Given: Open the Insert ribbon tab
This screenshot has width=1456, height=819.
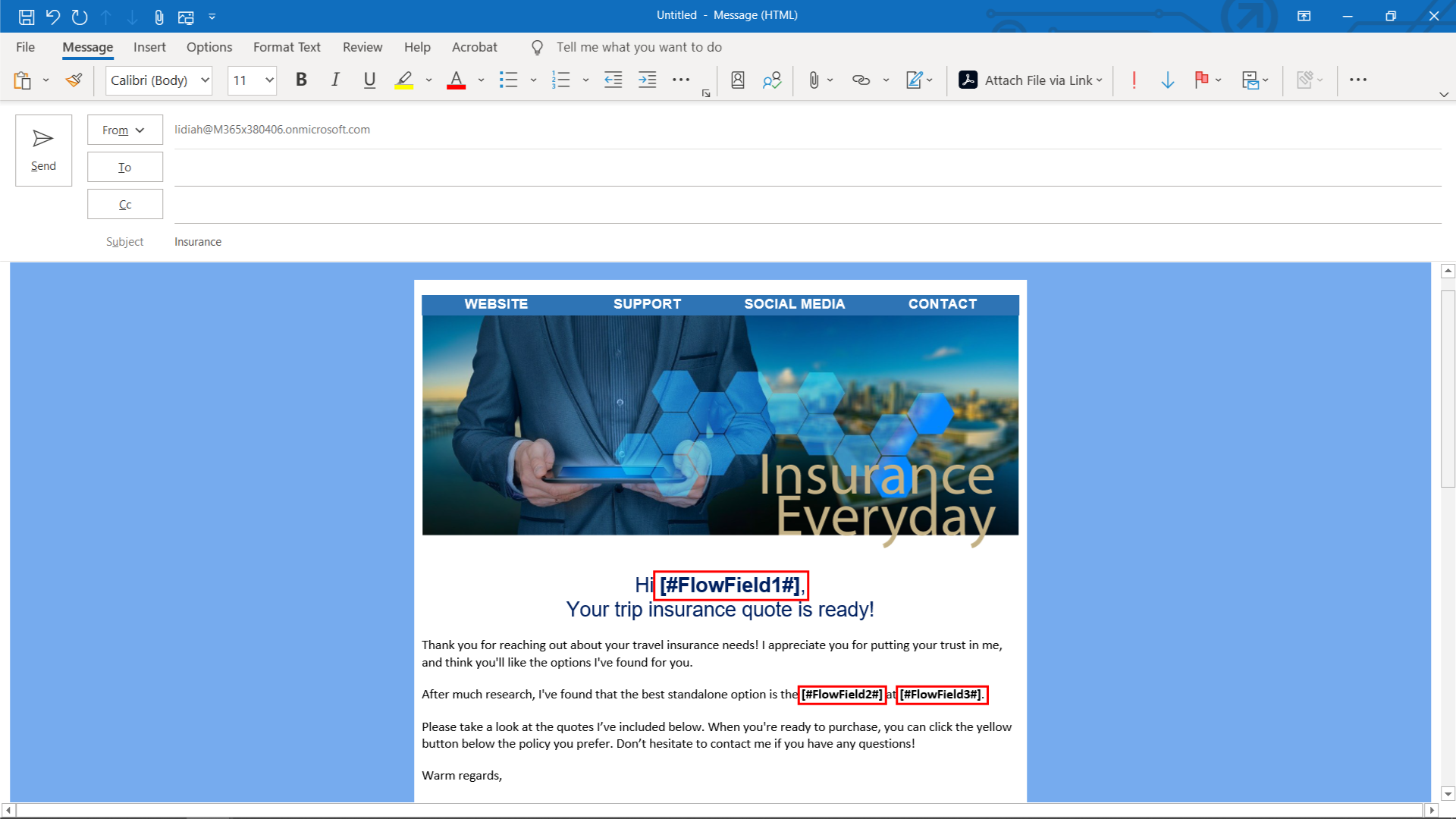Looking at the screenshot, I should (149, 47).
